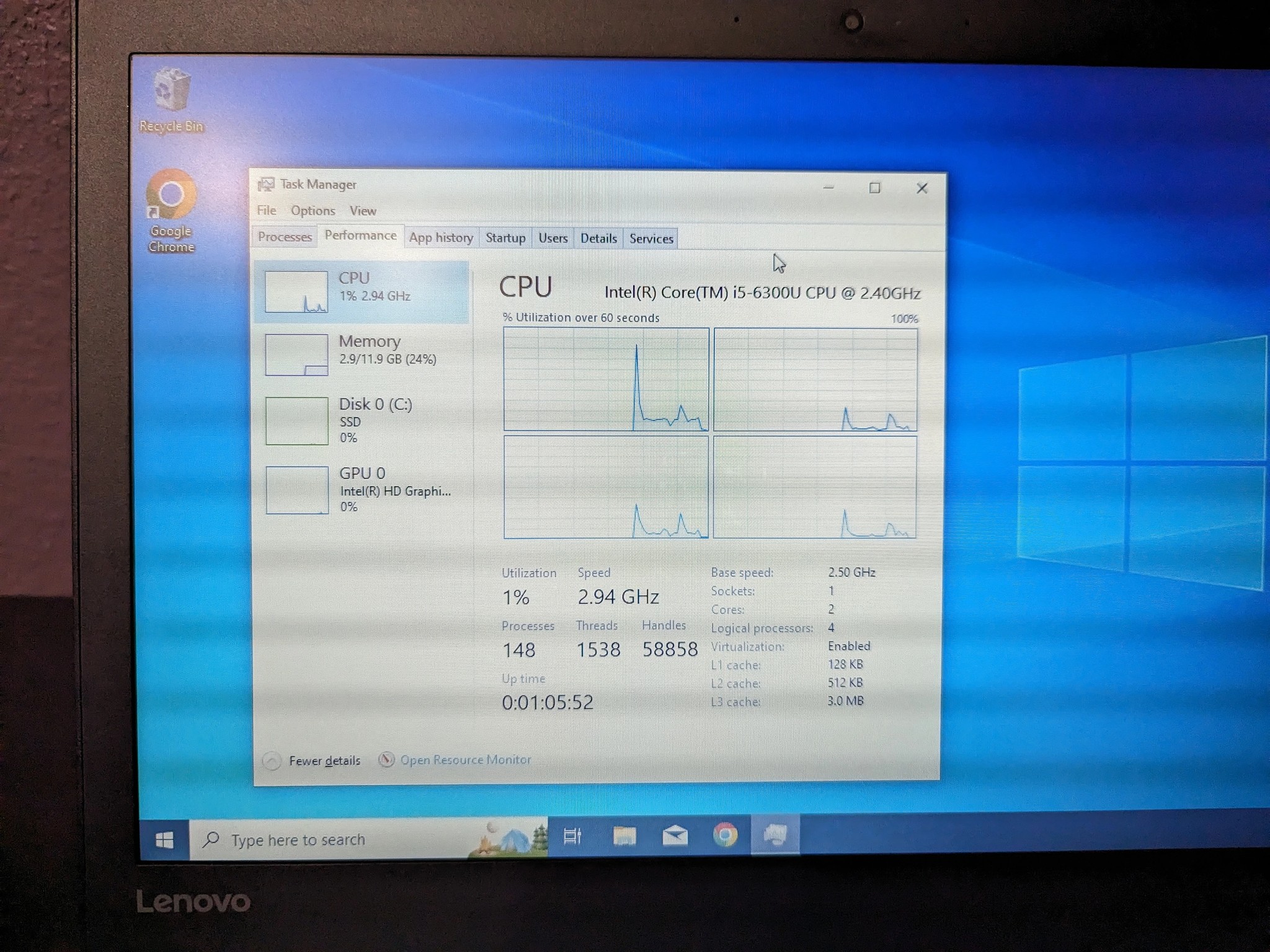
Task: Click the L2 cache 512 KB value
Action: coord(845,682)
